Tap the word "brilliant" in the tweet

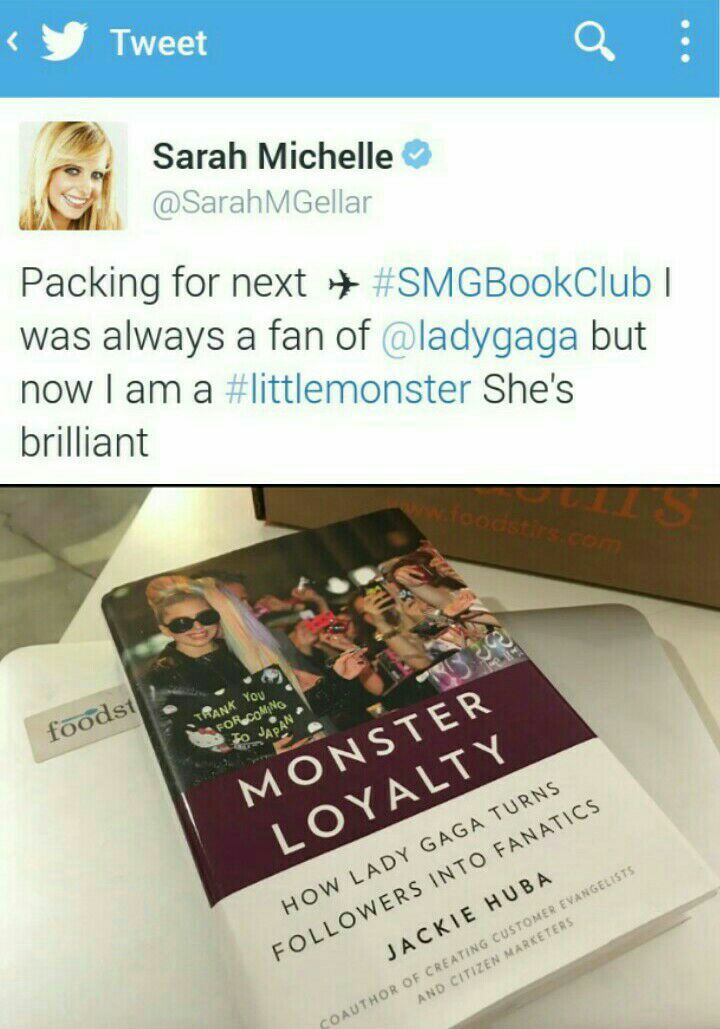tap(84, 441)
